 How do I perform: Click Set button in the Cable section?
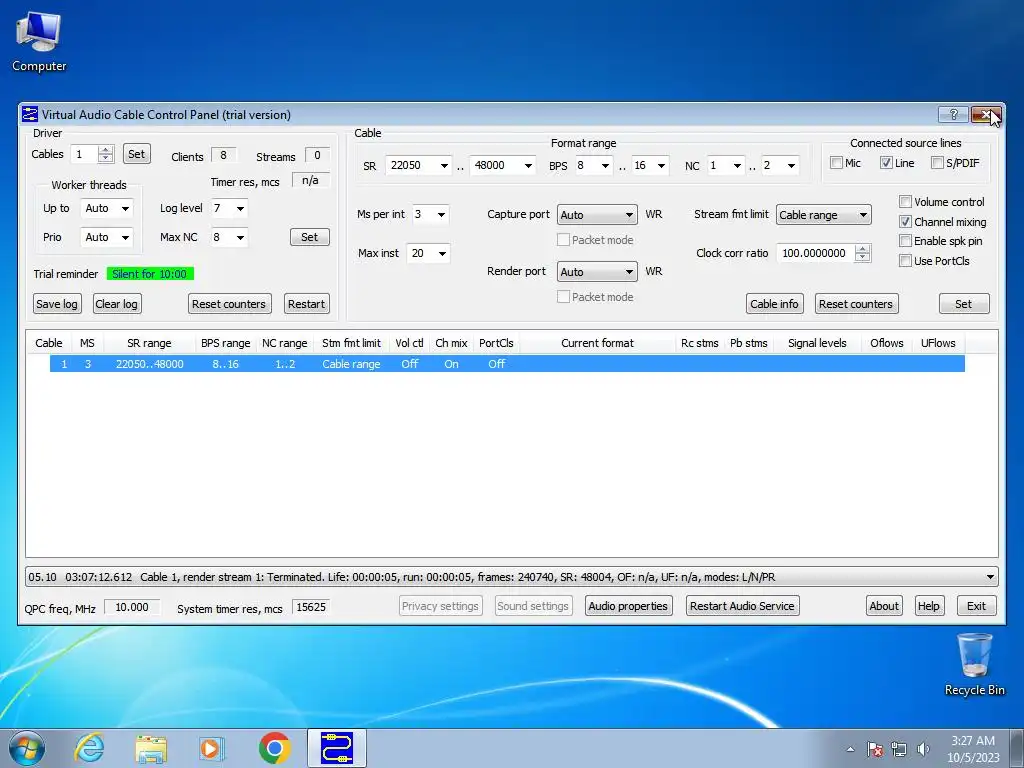[x=964, y=304]
